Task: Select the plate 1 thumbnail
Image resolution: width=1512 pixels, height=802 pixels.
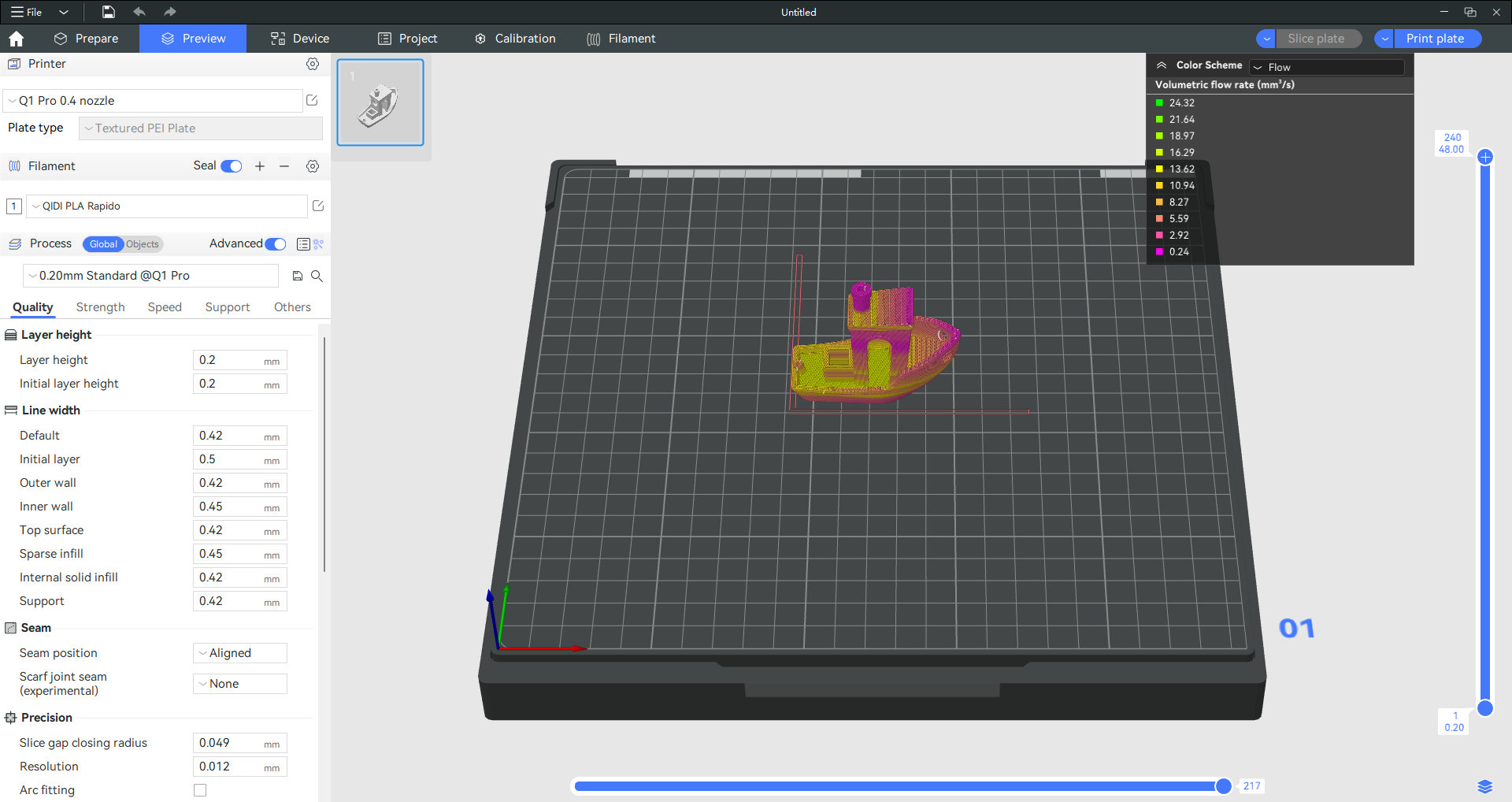Action: point(380,102)
